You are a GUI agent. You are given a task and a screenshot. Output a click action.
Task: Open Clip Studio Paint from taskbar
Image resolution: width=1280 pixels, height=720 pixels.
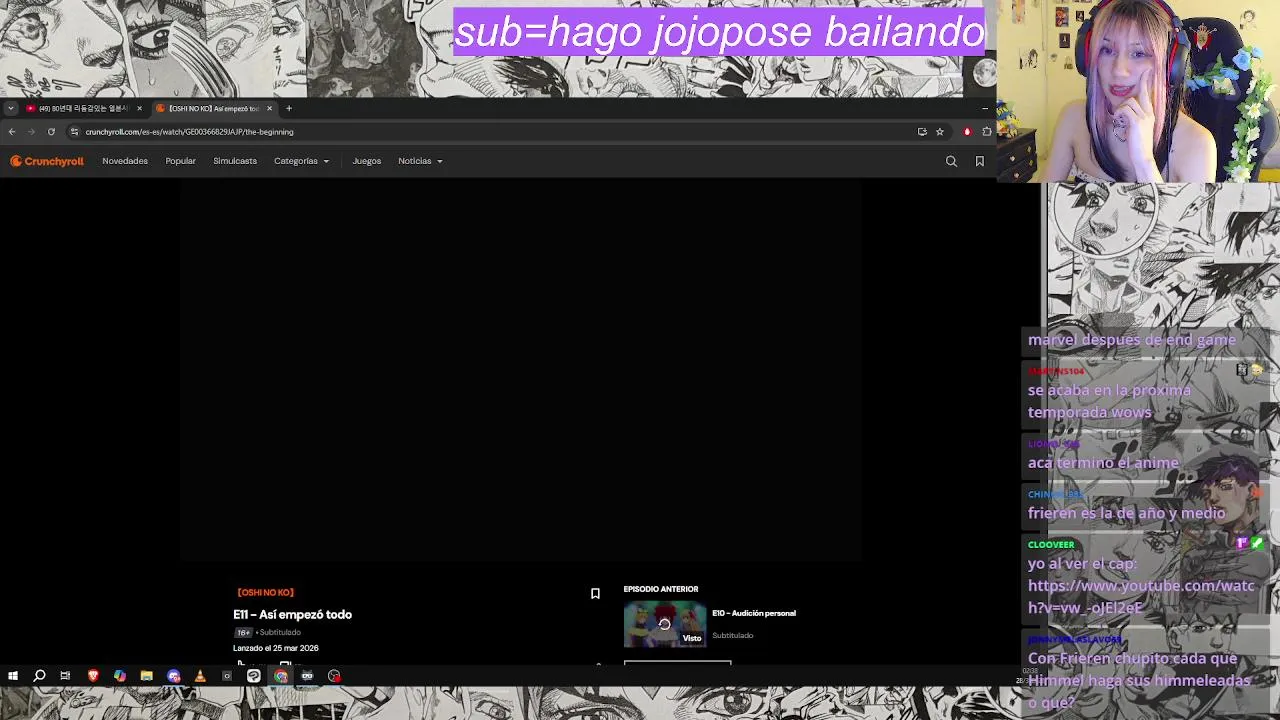[254, 676]
